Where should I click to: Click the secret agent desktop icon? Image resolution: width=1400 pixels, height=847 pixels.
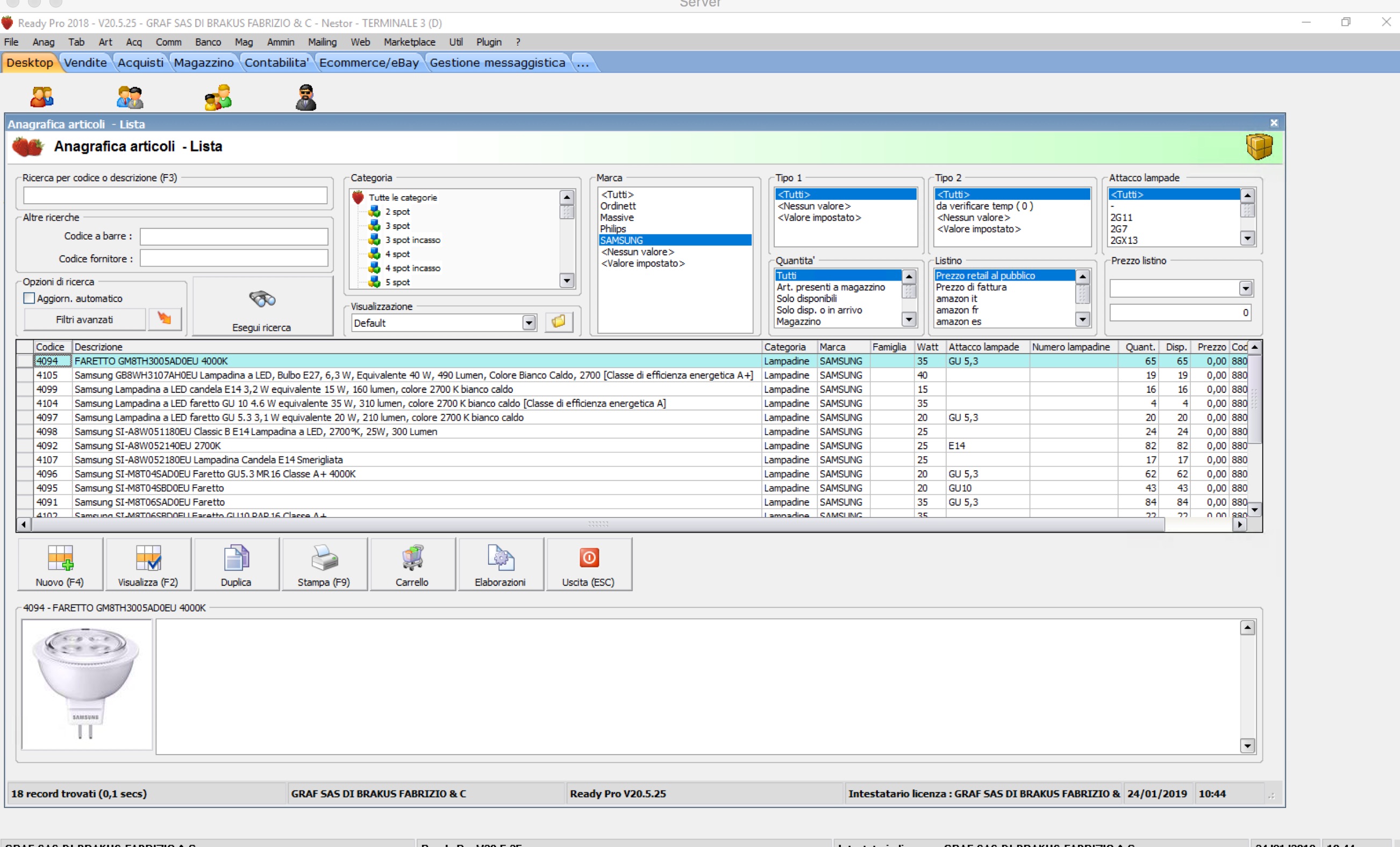pyautogui.click(x=306, y=98)
